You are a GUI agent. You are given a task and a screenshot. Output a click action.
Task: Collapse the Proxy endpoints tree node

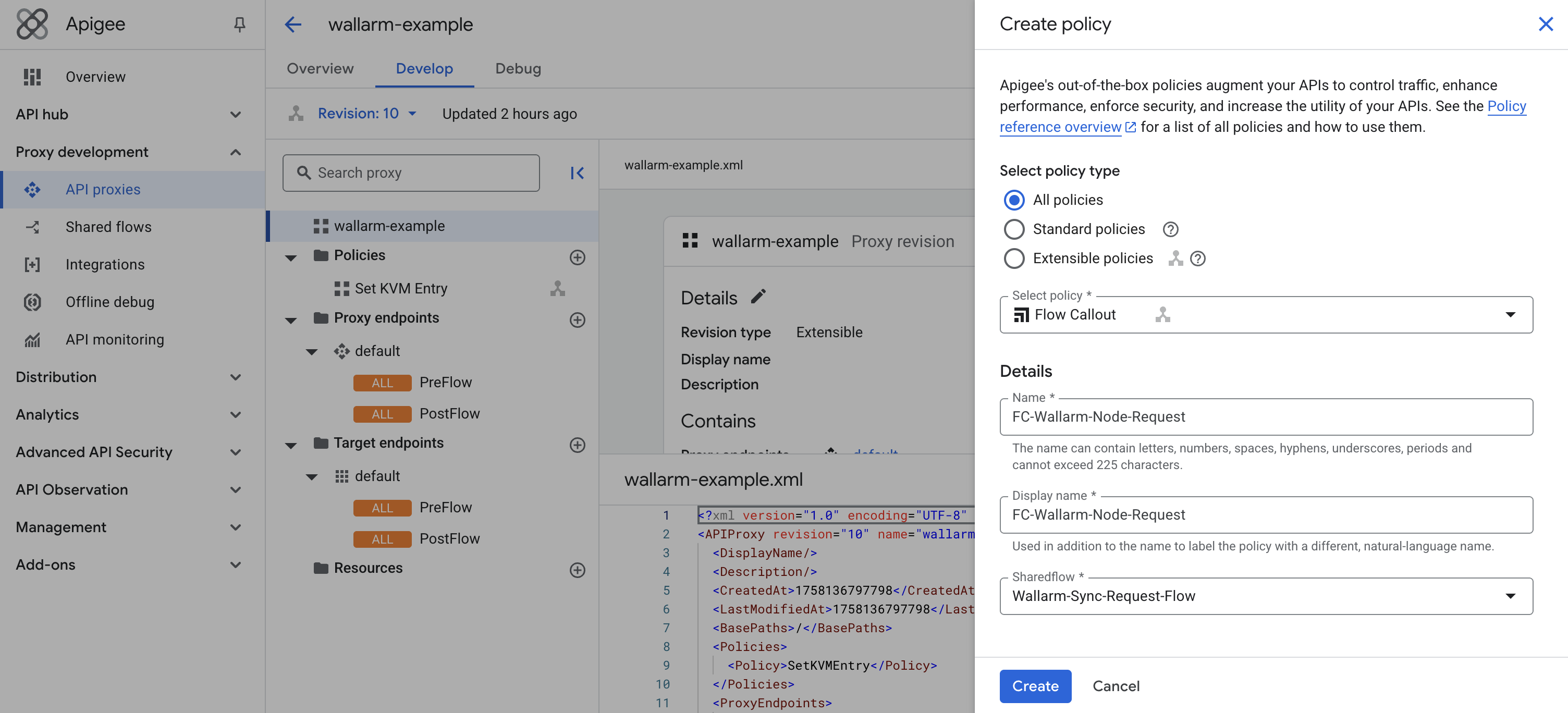pyautogui.click(x=290, y=320)
